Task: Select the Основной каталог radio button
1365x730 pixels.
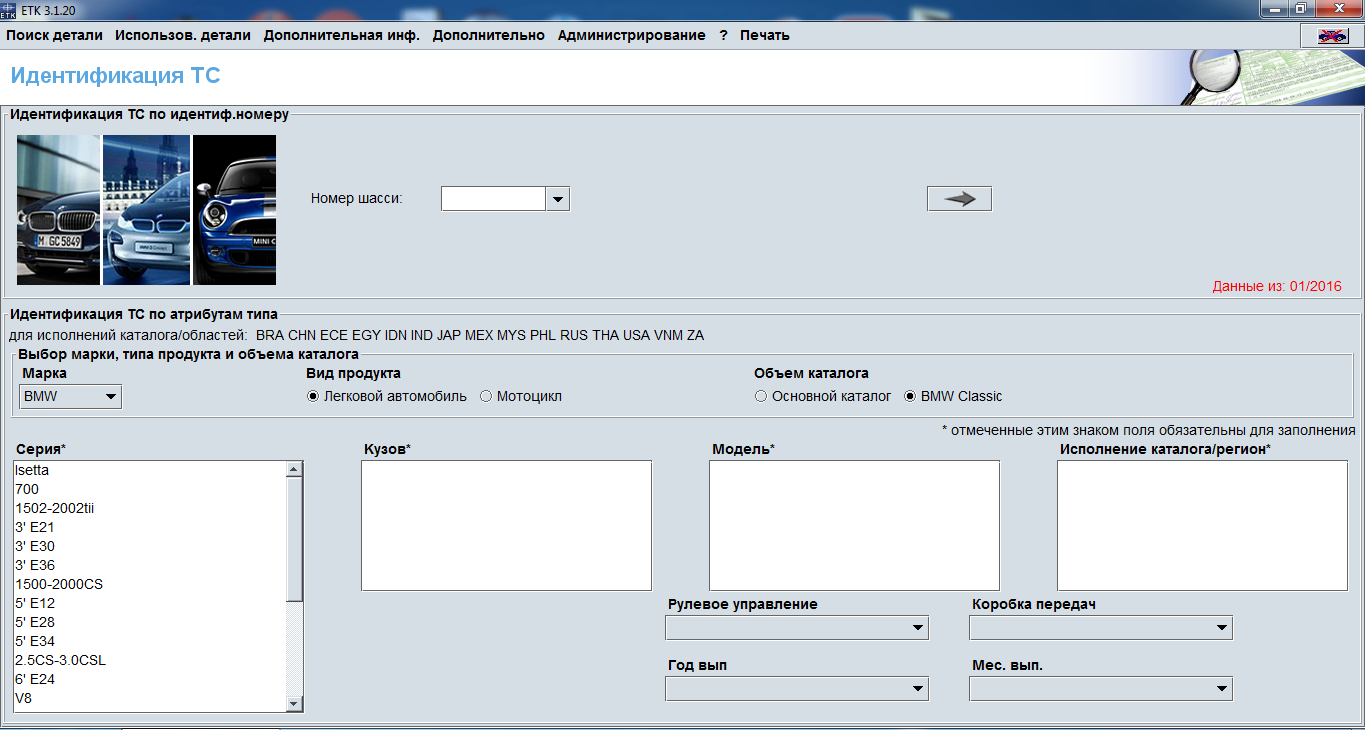Action: pyautogui.click(x=761, y=396)
